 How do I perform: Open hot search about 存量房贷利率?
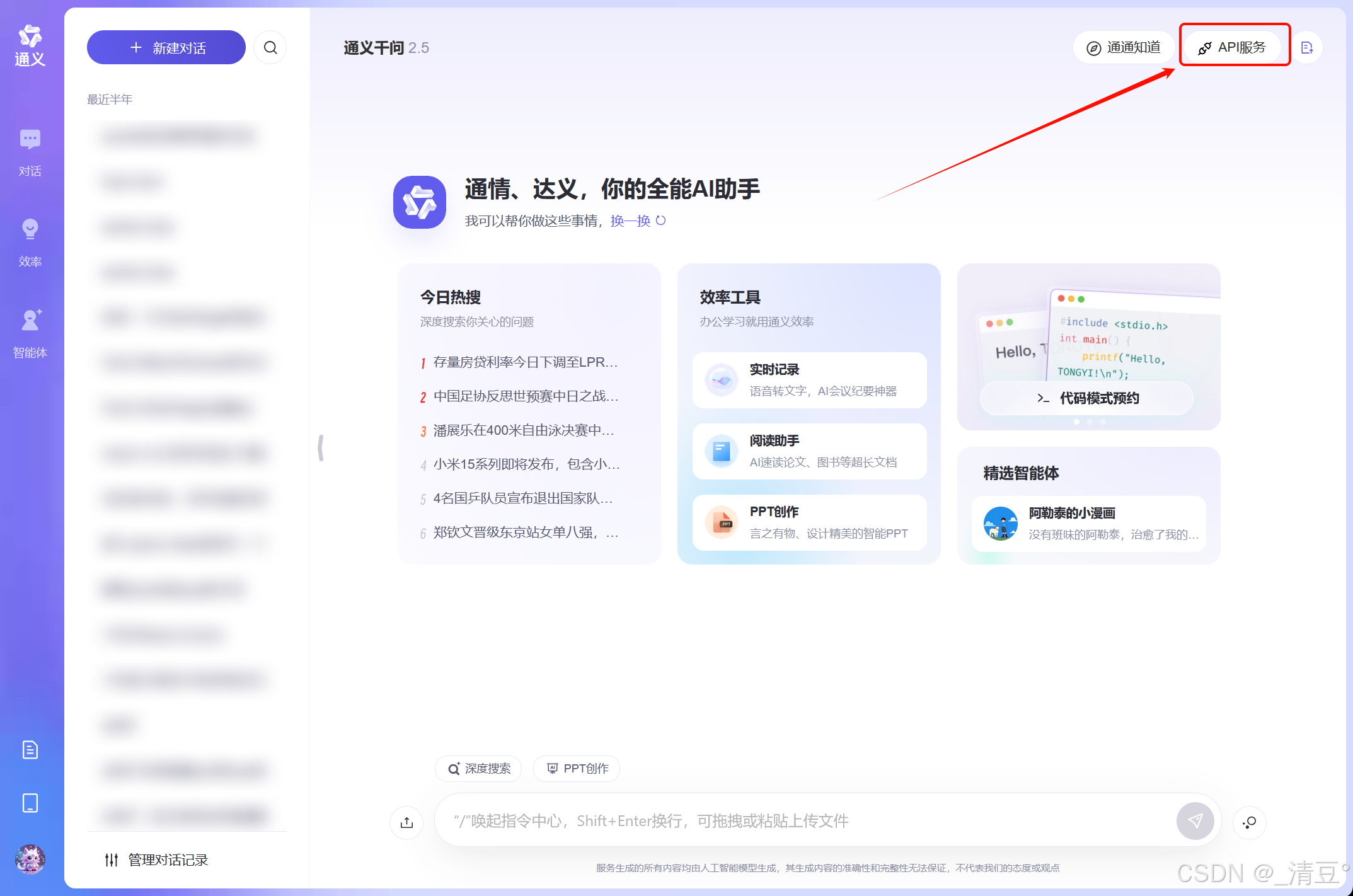[520, 362]
